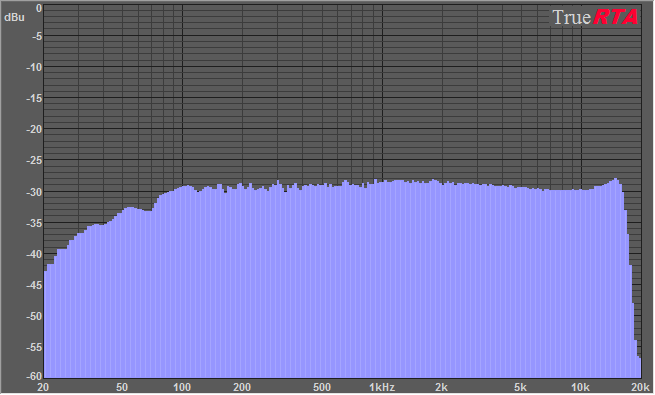Click the -30 dBu level label

(34, 192)
